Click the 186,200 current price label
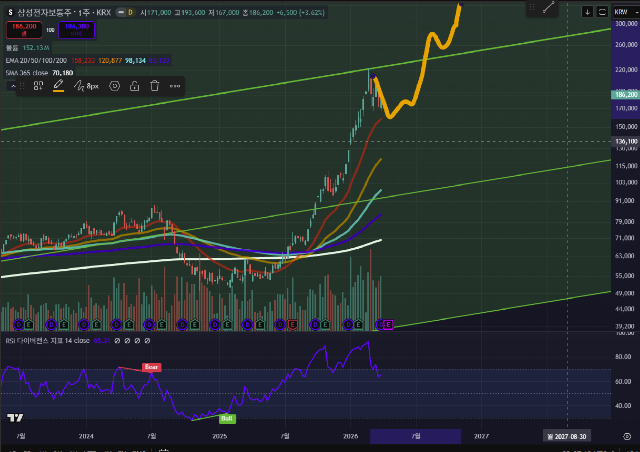The height and width of the screenshot is (452, 640). [x=626, y=95]
